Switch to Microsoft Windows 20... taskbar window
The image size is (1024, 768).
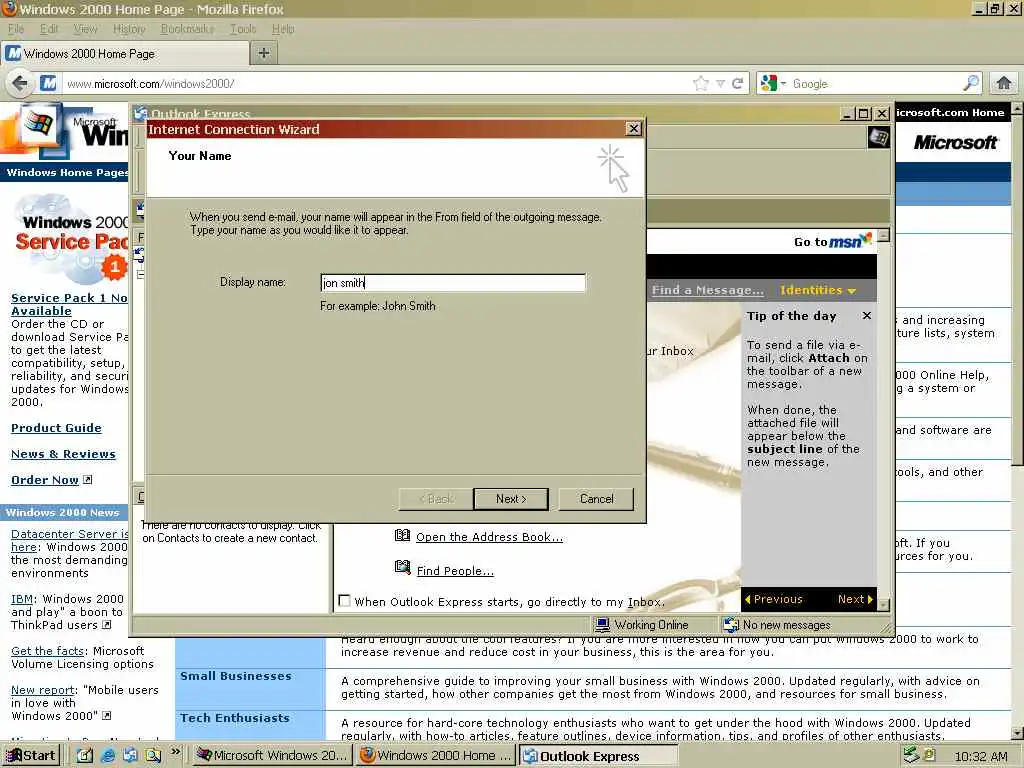(272, 756)
